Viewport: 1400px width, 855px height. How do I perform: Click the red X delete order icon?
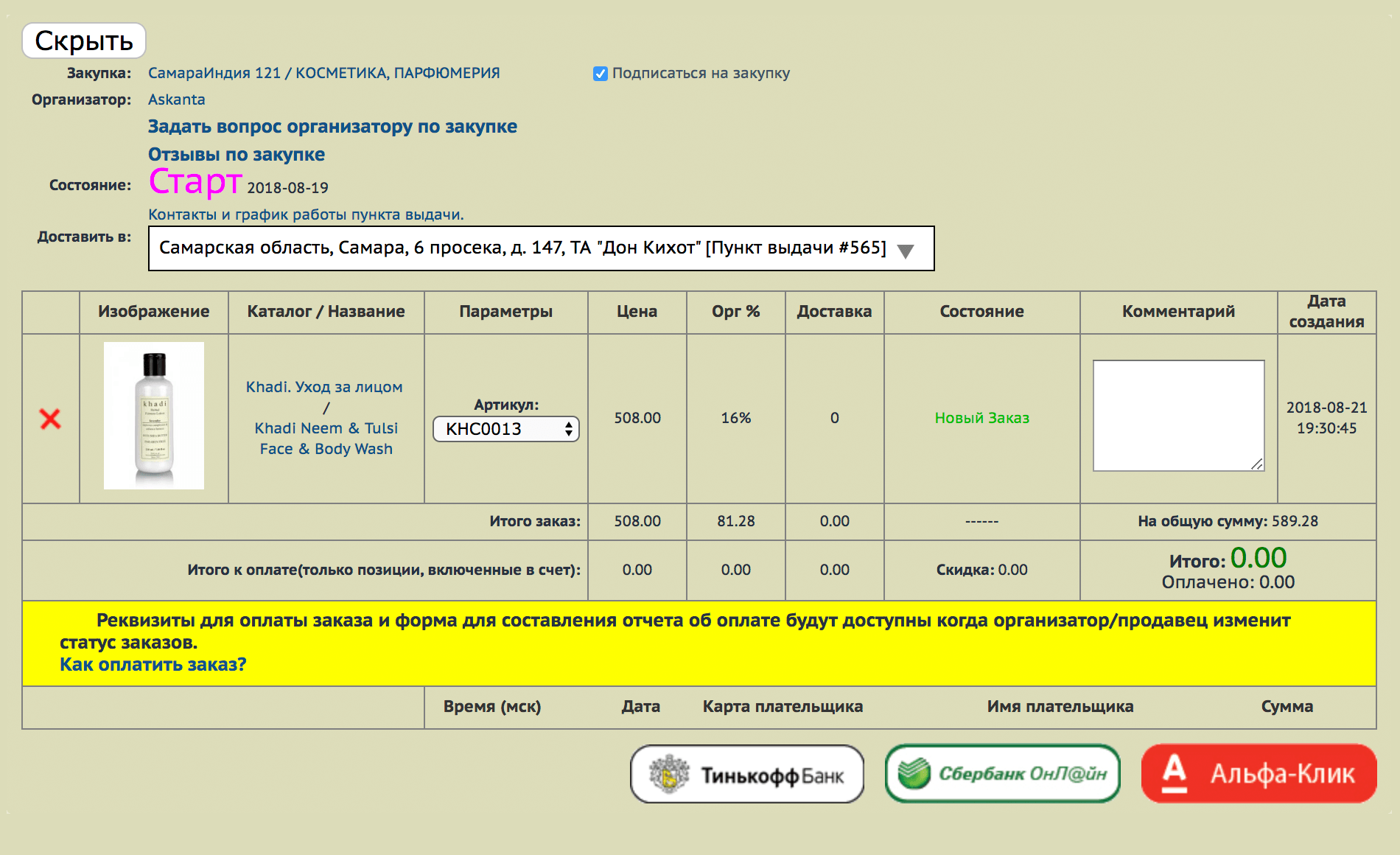pyautogui.click(x=50, y=419)
